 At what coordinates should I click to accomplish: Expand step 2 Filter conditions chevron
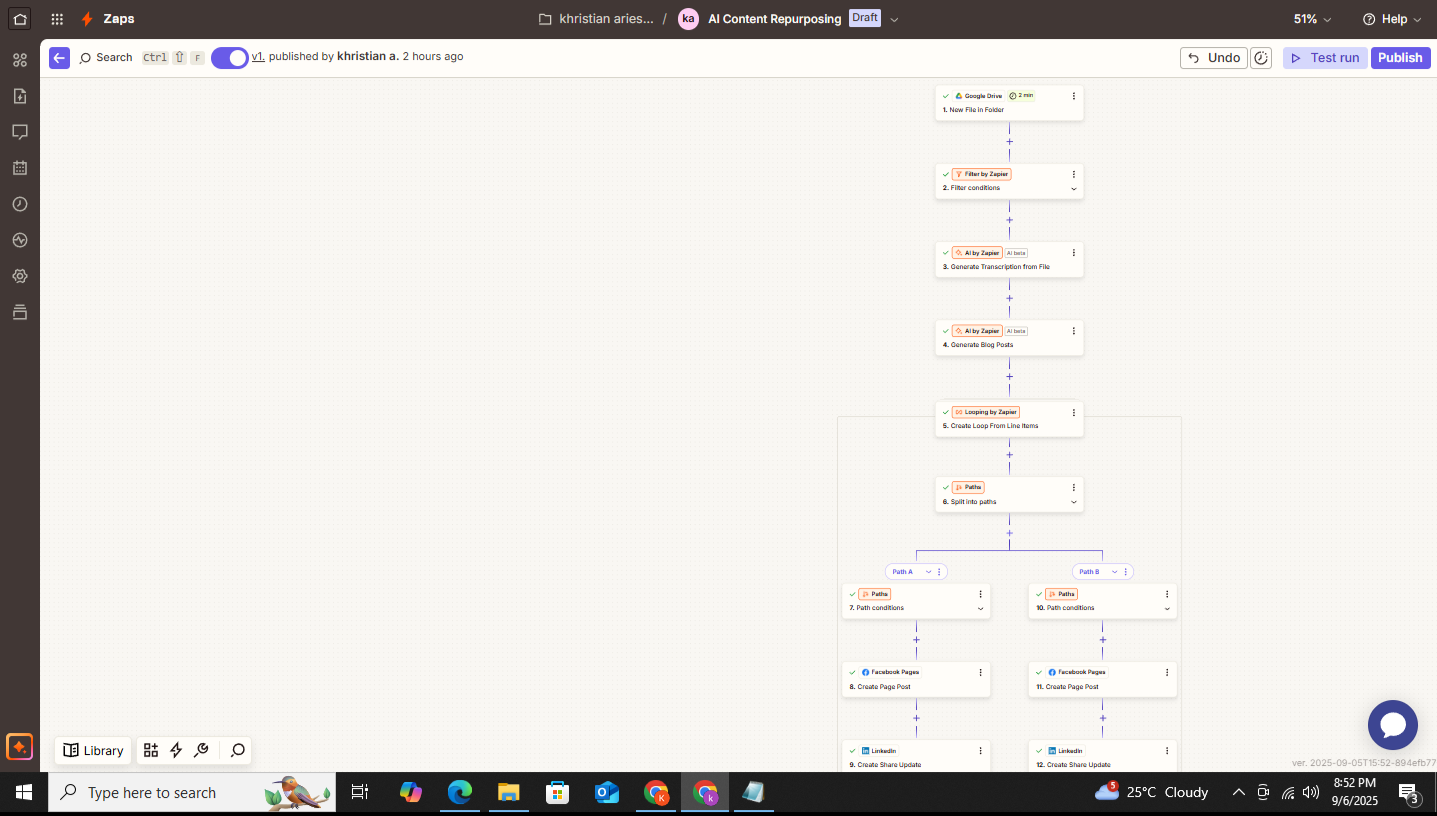(1074, 188)
